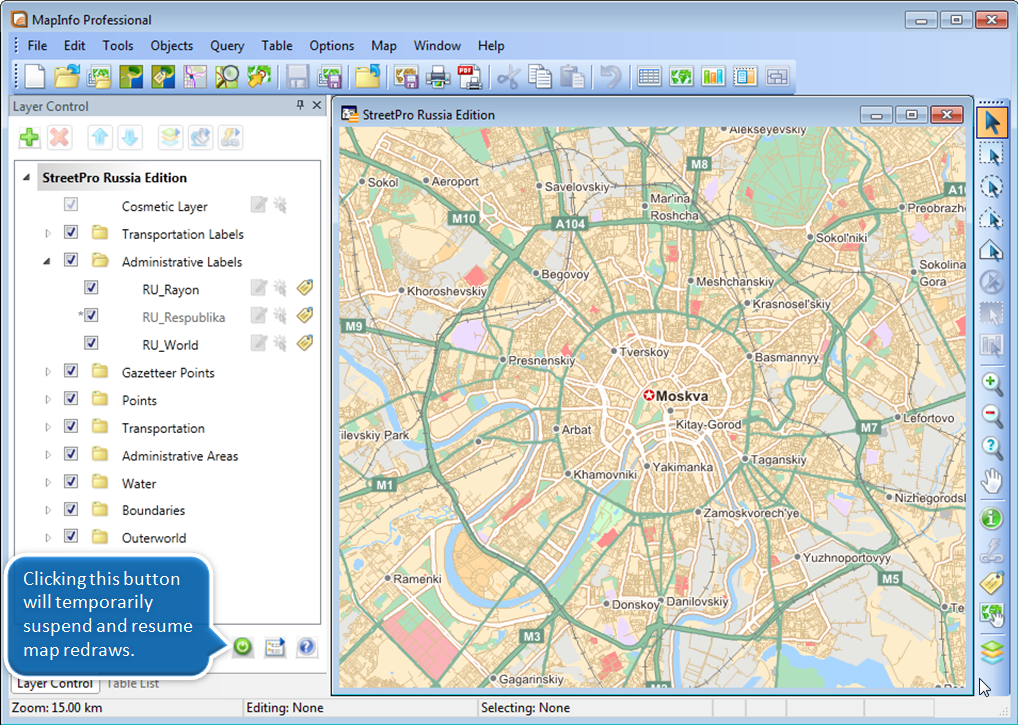Open a table using the Open folder icon
Screen dimensions: 1018x725
67,77
